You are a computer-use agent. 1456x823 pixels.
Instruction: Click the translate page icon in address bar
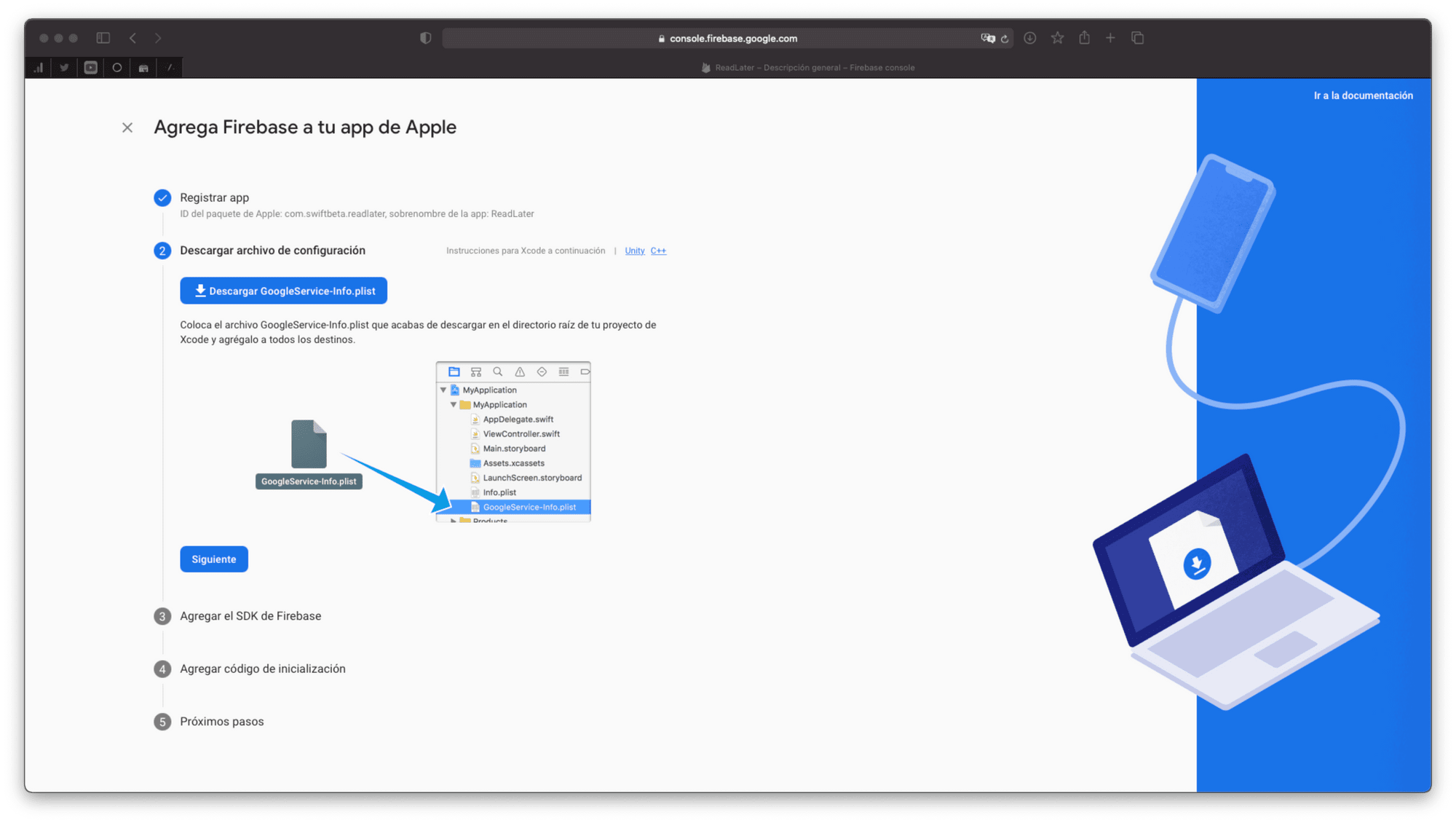point(988,38)
